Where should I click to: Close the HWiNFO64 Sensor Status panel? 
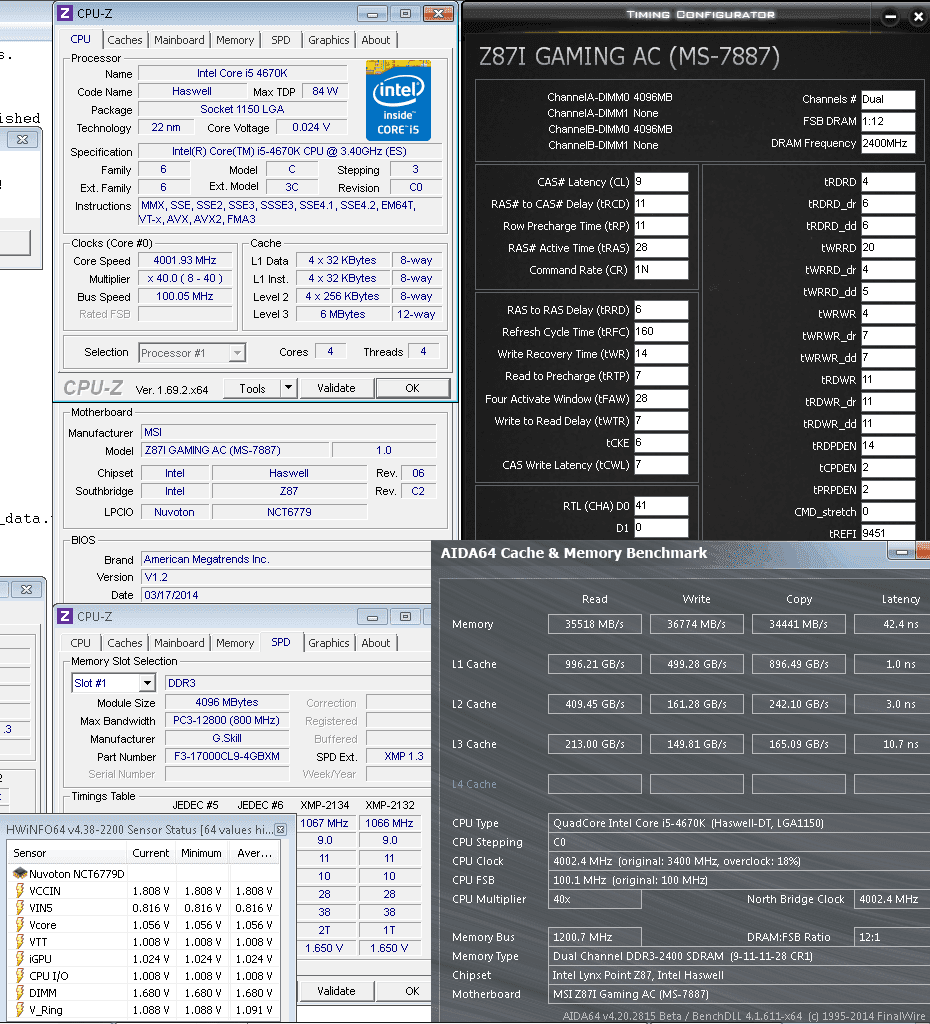click(x=280, y=829)
